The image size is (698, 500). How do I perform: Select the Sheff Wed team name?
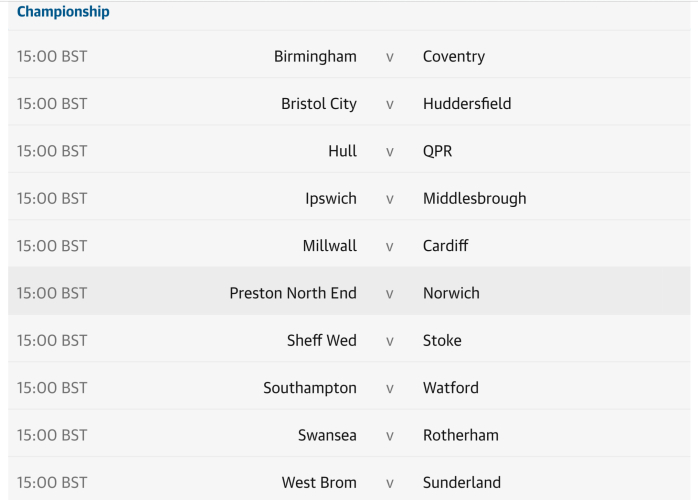click(x=321, y=340)
